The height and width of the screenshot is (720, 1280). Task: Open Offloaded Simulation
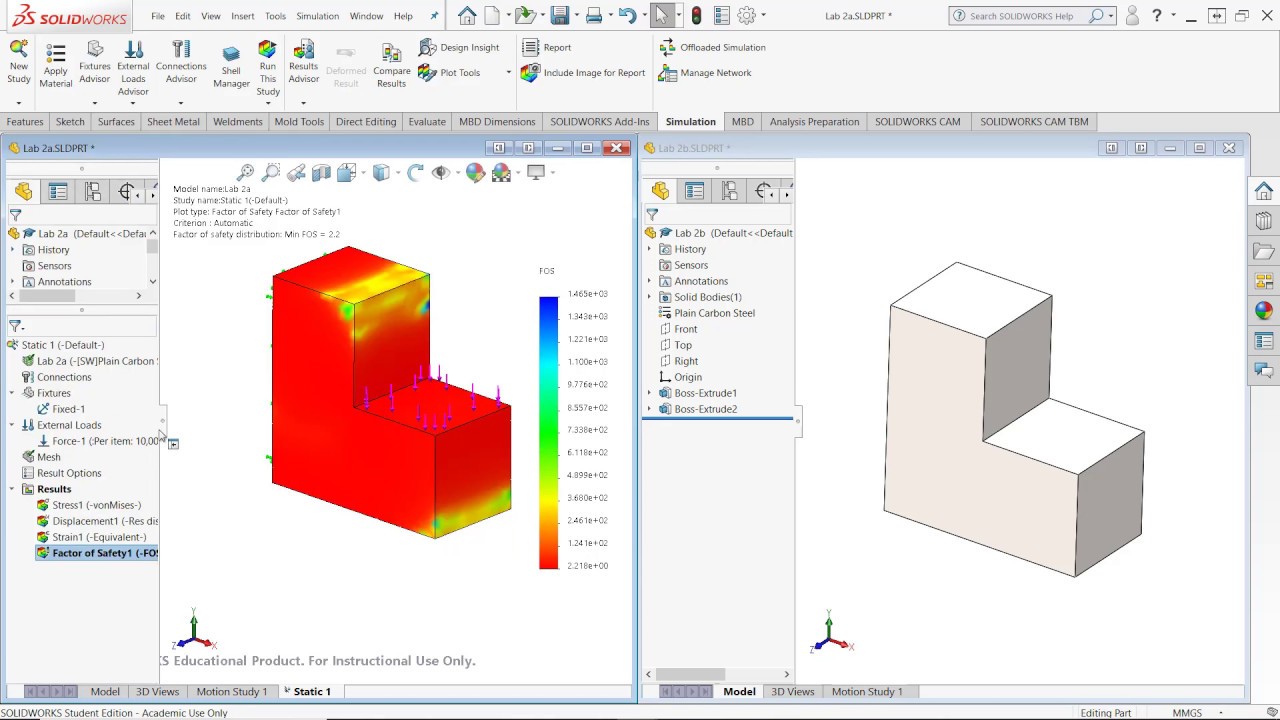pyautogui.click(x=712, y=47)
